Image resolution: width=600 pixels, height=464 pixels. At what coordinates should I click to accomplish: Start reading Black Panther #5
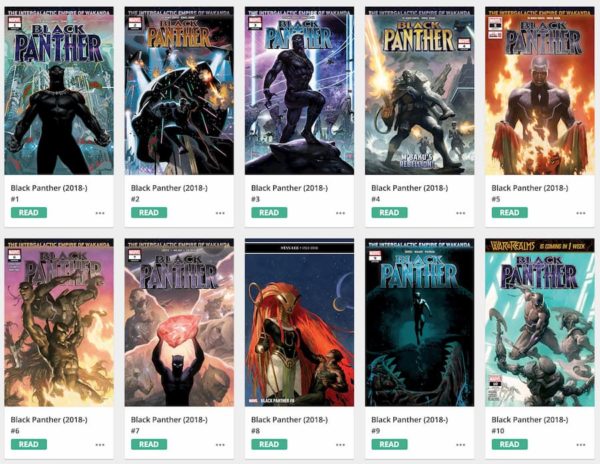coord(509,213)
